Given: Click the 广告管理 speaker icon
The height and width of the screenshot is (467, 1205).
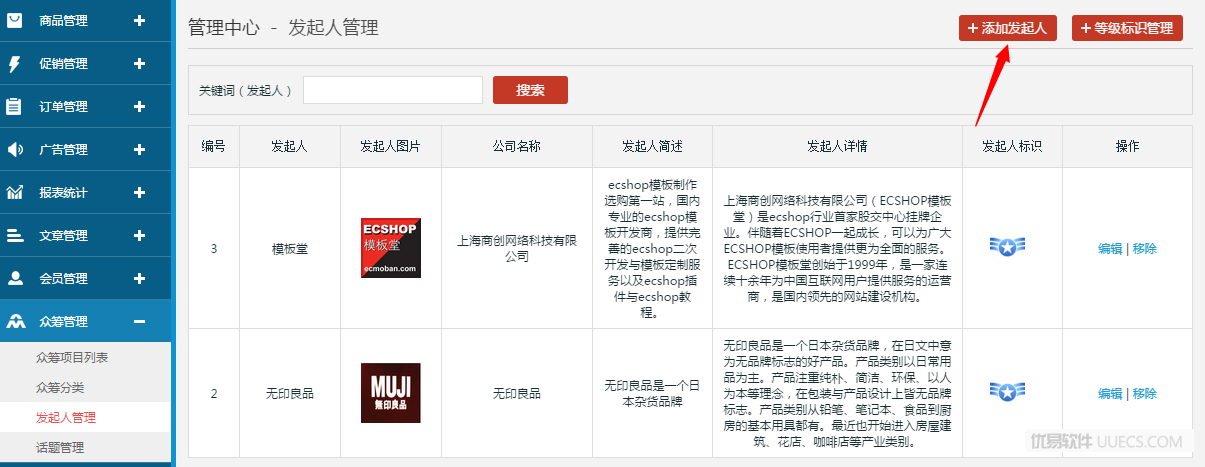Looking at the screenshot, I should [15, 149].
